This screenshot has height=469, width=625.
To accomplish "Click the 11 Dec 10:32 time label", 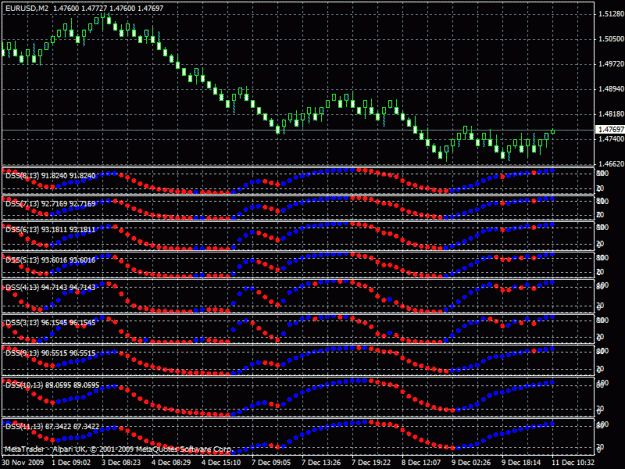I will pos(573,463).
